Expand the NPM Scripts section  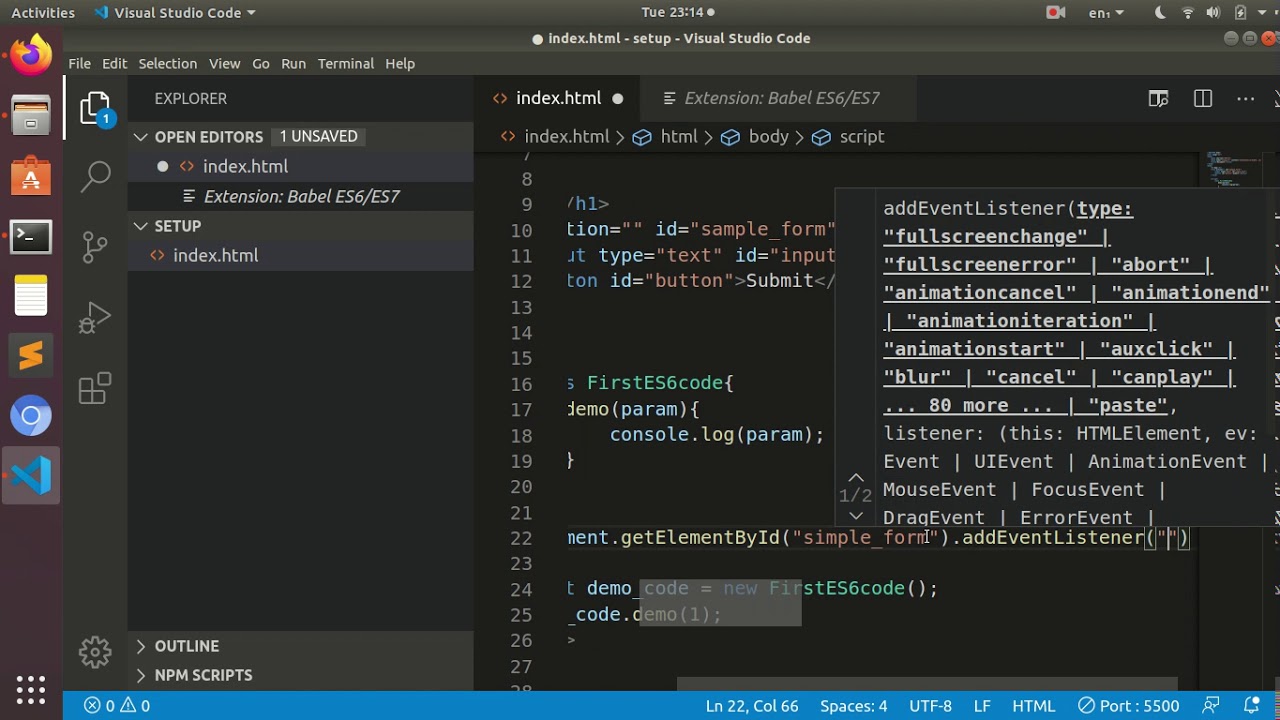[300, 675]
